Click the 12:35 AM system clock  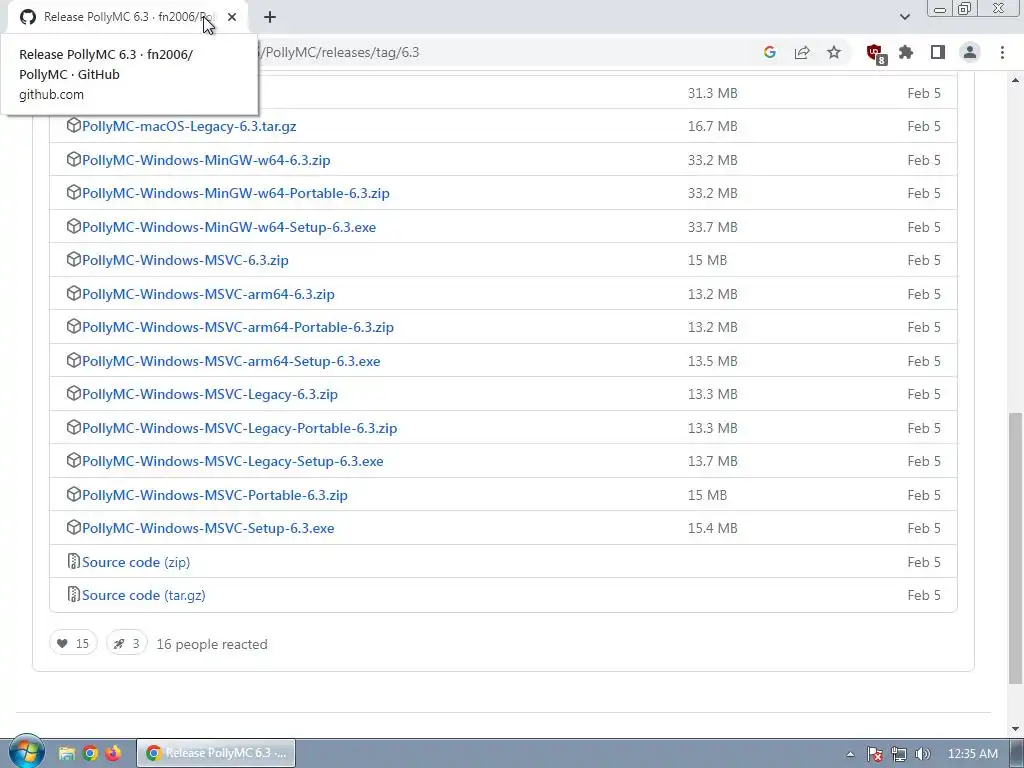pos(972,754)
